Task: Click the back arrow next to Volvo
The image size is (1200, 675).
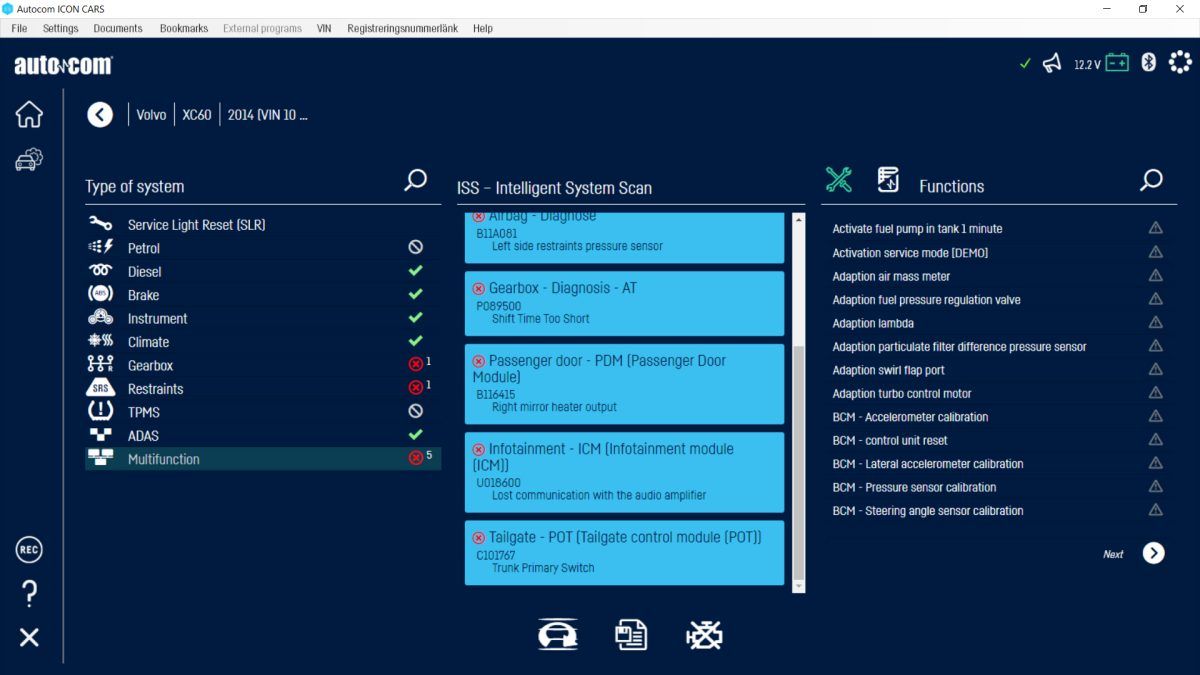Action: coord(100,115)
